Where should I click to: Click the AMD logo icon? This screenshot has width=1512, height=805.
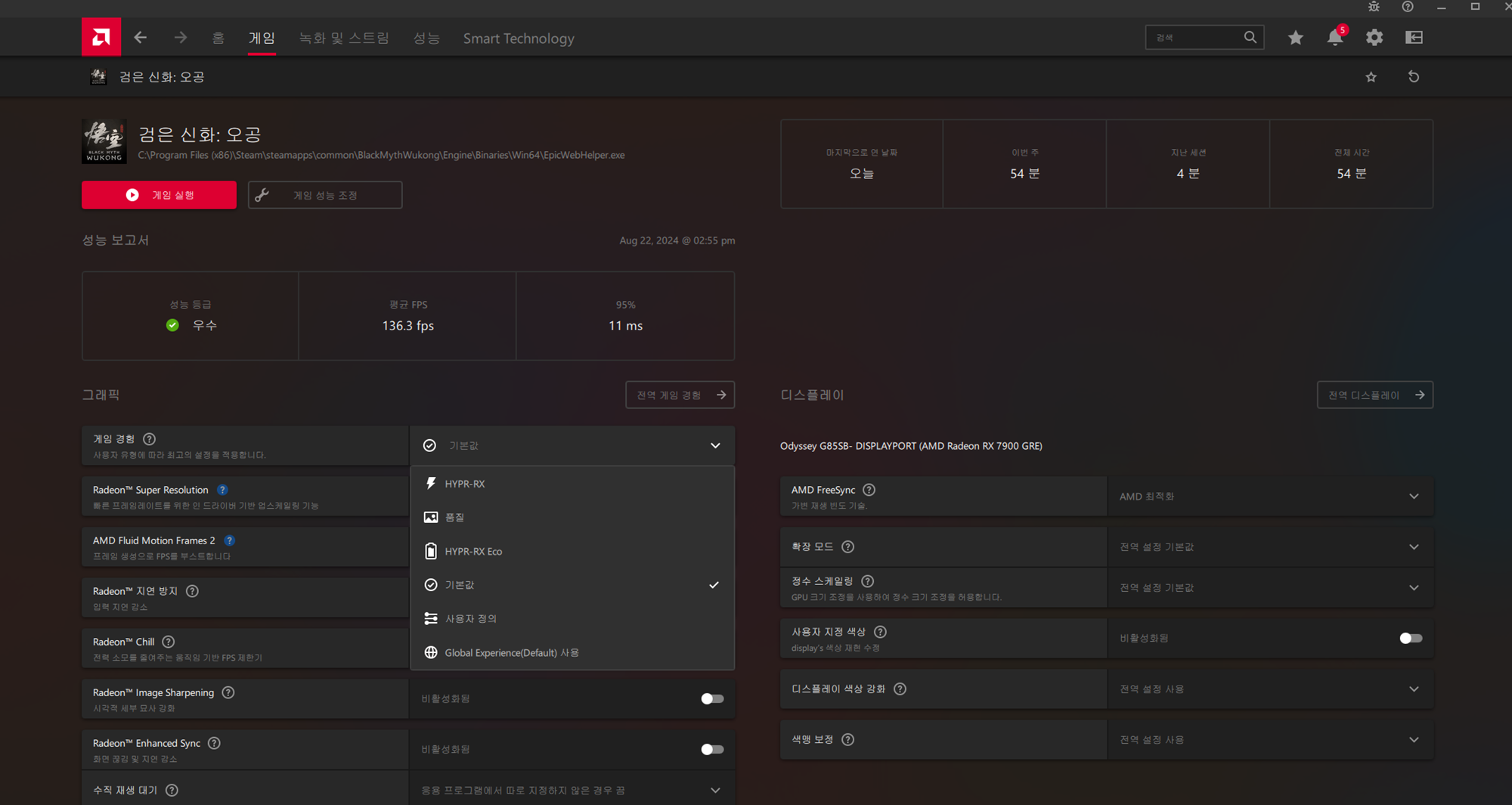pos(101,37)
